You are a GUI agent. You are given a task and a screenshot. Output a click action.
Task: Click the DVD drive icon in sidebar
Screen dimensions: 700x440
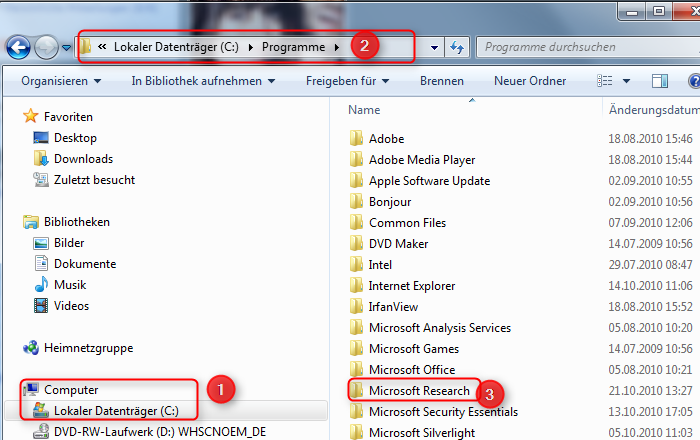point(41,432)
